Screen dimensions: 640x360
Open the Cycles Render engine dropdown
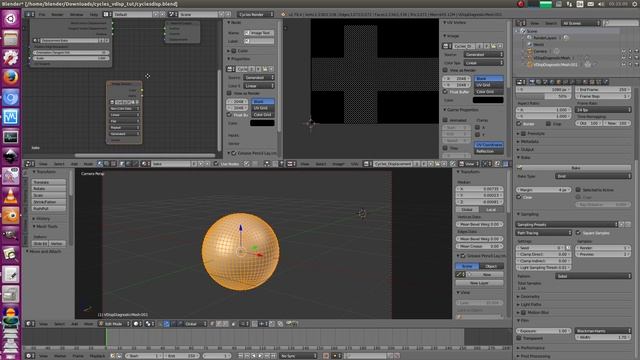click(256, 14)
